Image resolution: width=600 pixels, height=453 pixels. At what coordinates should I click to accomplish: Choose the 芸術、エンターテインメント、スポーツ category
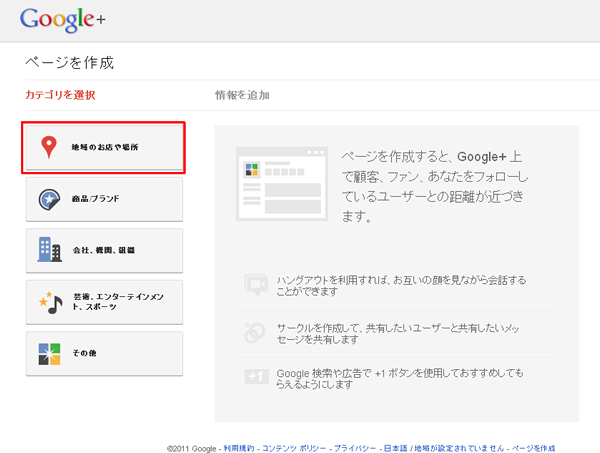(104, 302)
